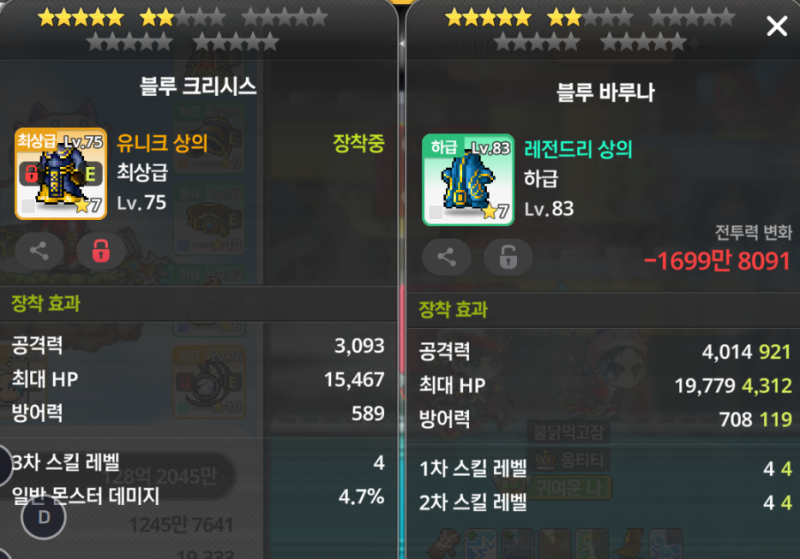Open the 유니크 상의 Lv.75 item thumbnail
Viewport: 800px width, 559px height.
point(61,173)
